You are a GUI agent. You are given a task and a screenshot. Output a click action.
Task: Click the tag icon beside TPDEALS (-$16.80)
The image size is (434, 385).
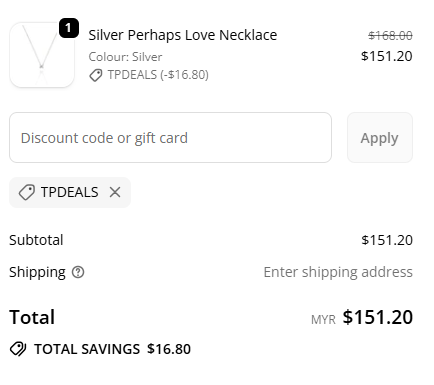point(96,75)
